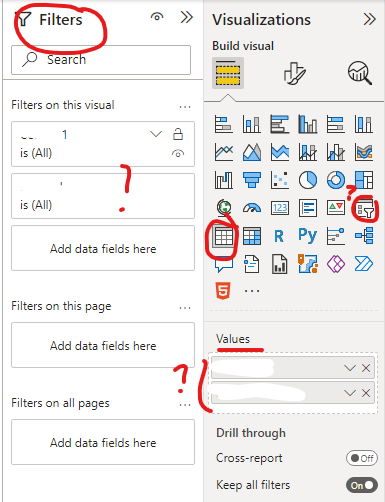This screenshot has height=502, width=385.
Task: Add a Donut chart visual
Action: pos(336,180)
